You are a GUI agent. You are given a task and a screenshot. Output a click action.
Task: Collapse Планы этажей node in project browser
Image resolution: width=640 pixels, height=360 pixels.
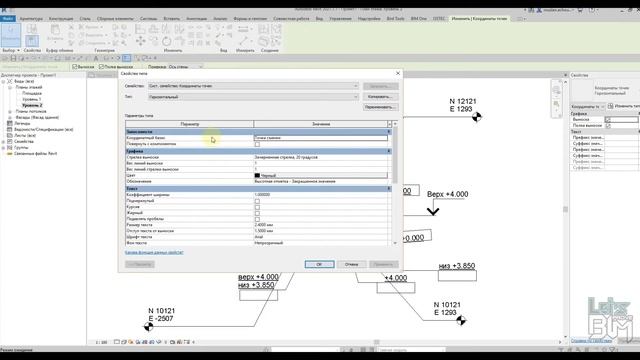coord(10,87)
